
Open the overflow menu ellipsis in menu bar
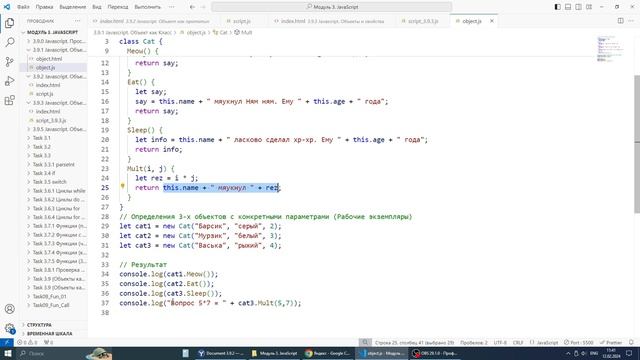coord(171,7)
